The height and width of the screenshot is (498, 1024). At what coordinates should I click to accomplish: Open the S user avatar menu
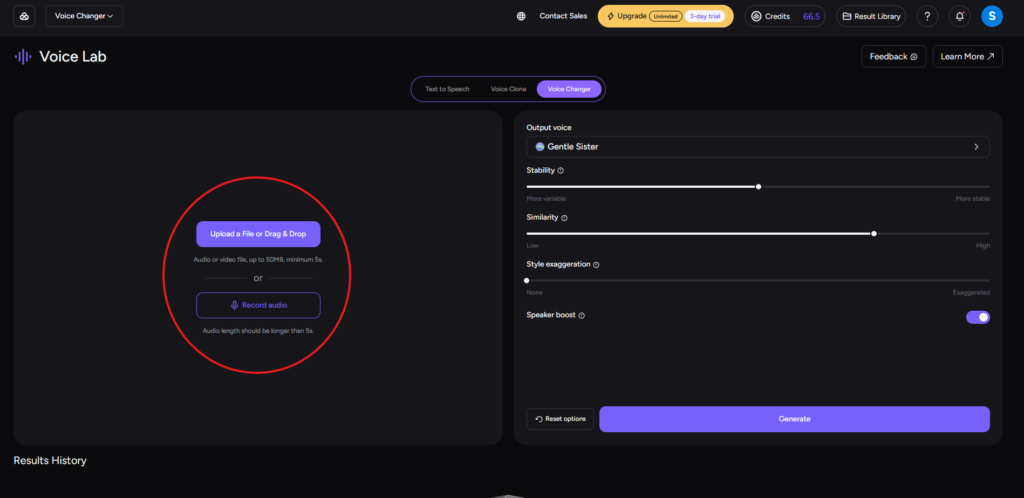pos(991,16)
